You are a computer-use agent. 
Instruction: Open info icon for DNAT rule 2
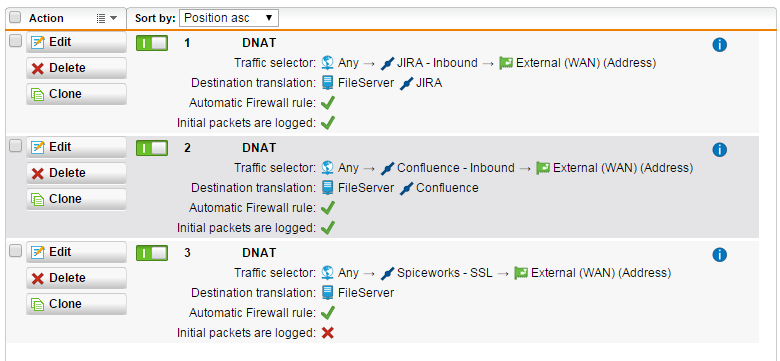tap(719, 150)
